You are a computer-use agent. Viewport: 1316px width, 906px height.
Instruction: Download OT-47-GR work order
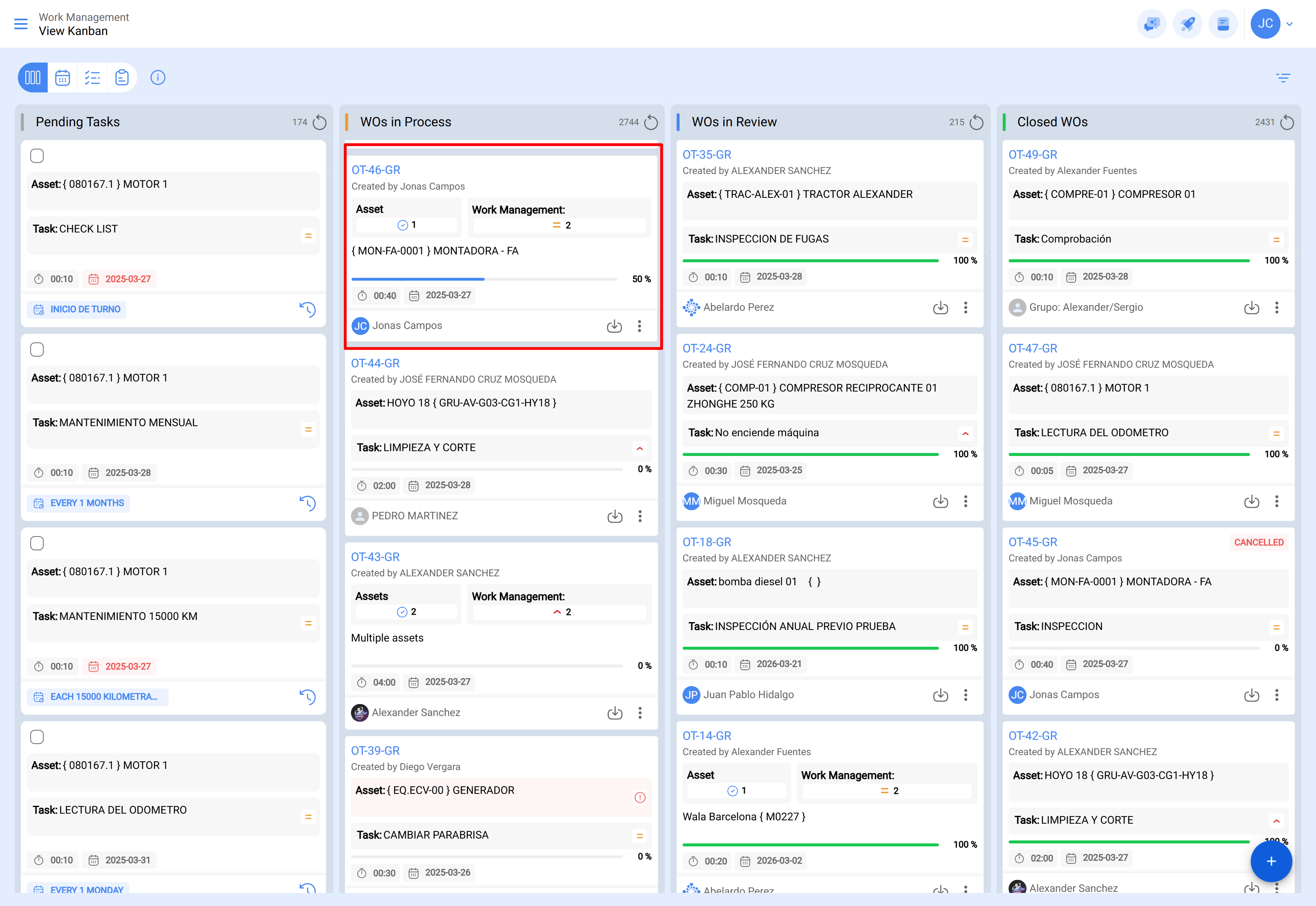[1252, 501]
